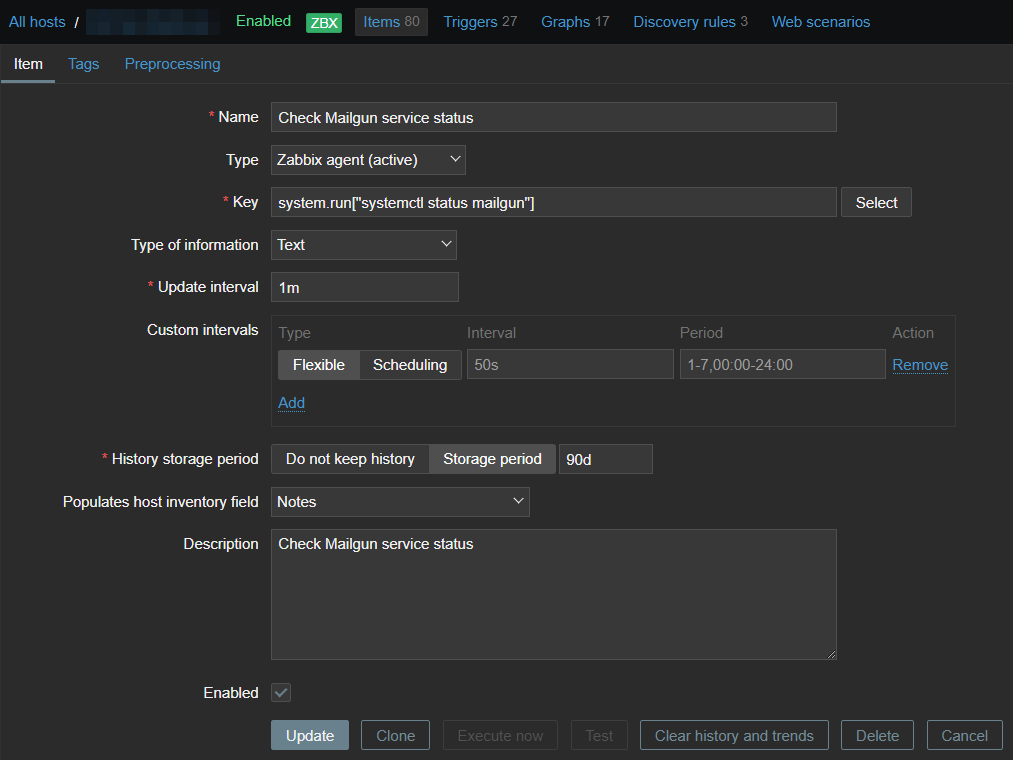Click the Update button
Screen dimensions: 1013x760
pos(310,736)
